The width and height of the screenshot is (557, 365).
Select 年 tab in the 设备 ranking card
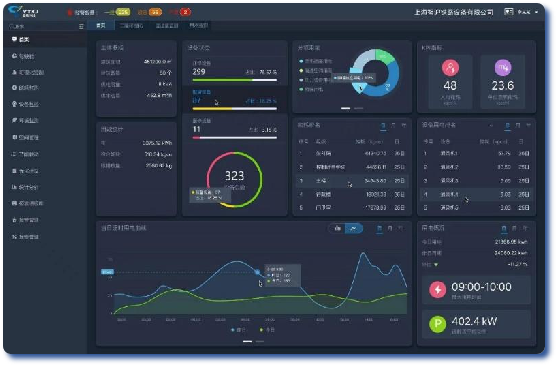528,125
